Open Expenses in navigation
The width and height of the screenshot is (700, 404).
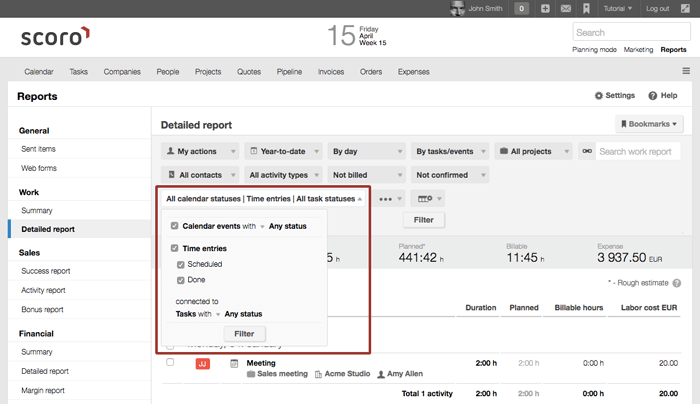click(413, 72)
